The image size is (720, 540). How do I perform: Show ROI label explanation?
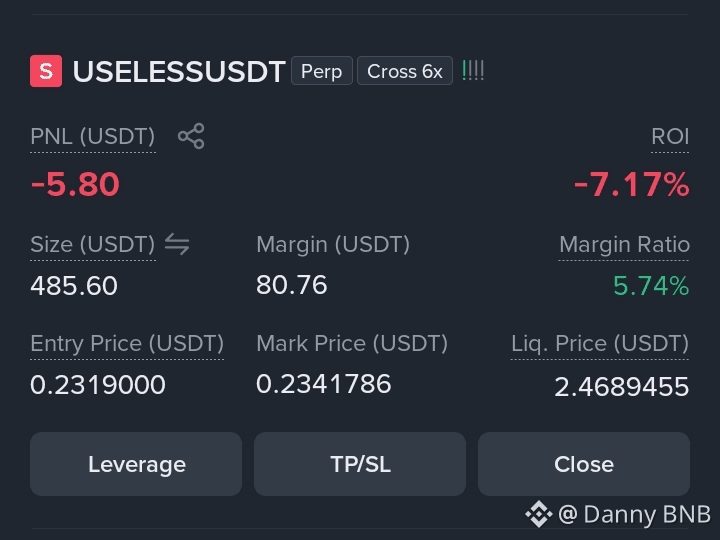[x=670, y=137]
